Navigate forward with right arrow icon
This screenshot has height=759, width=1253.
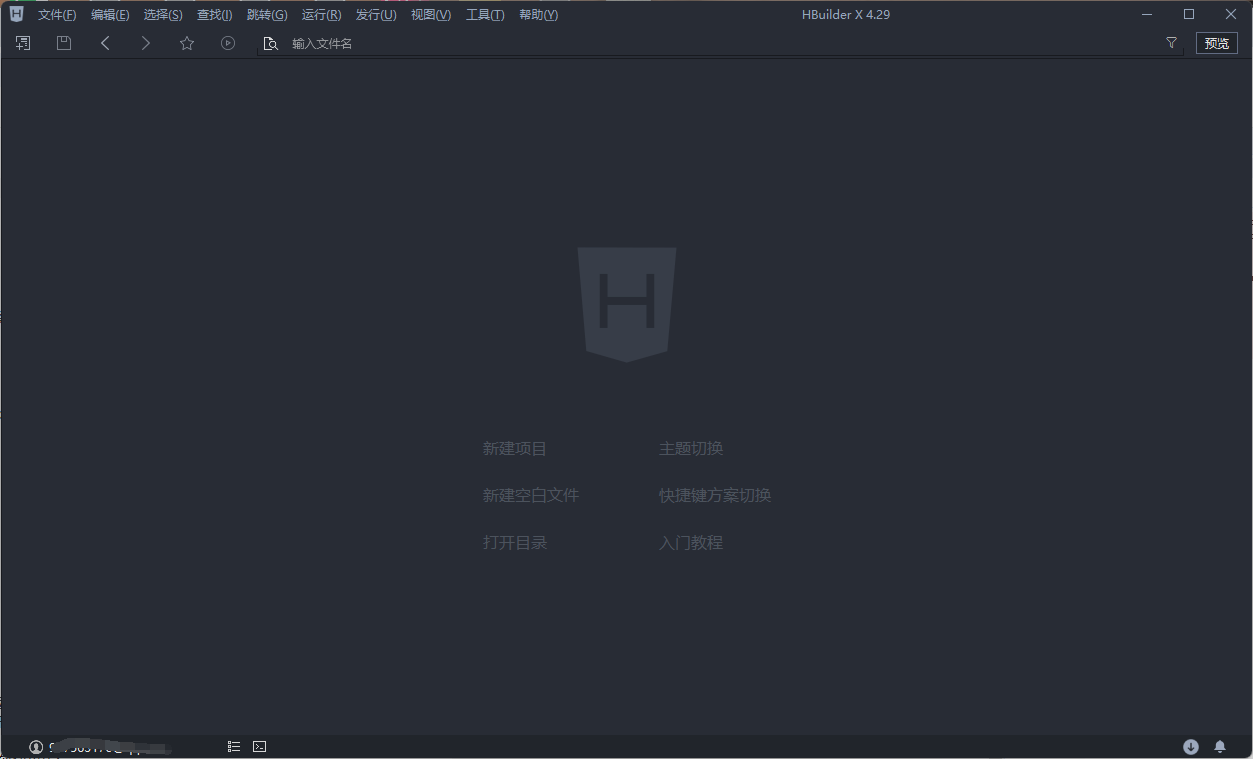click(146, 43)
